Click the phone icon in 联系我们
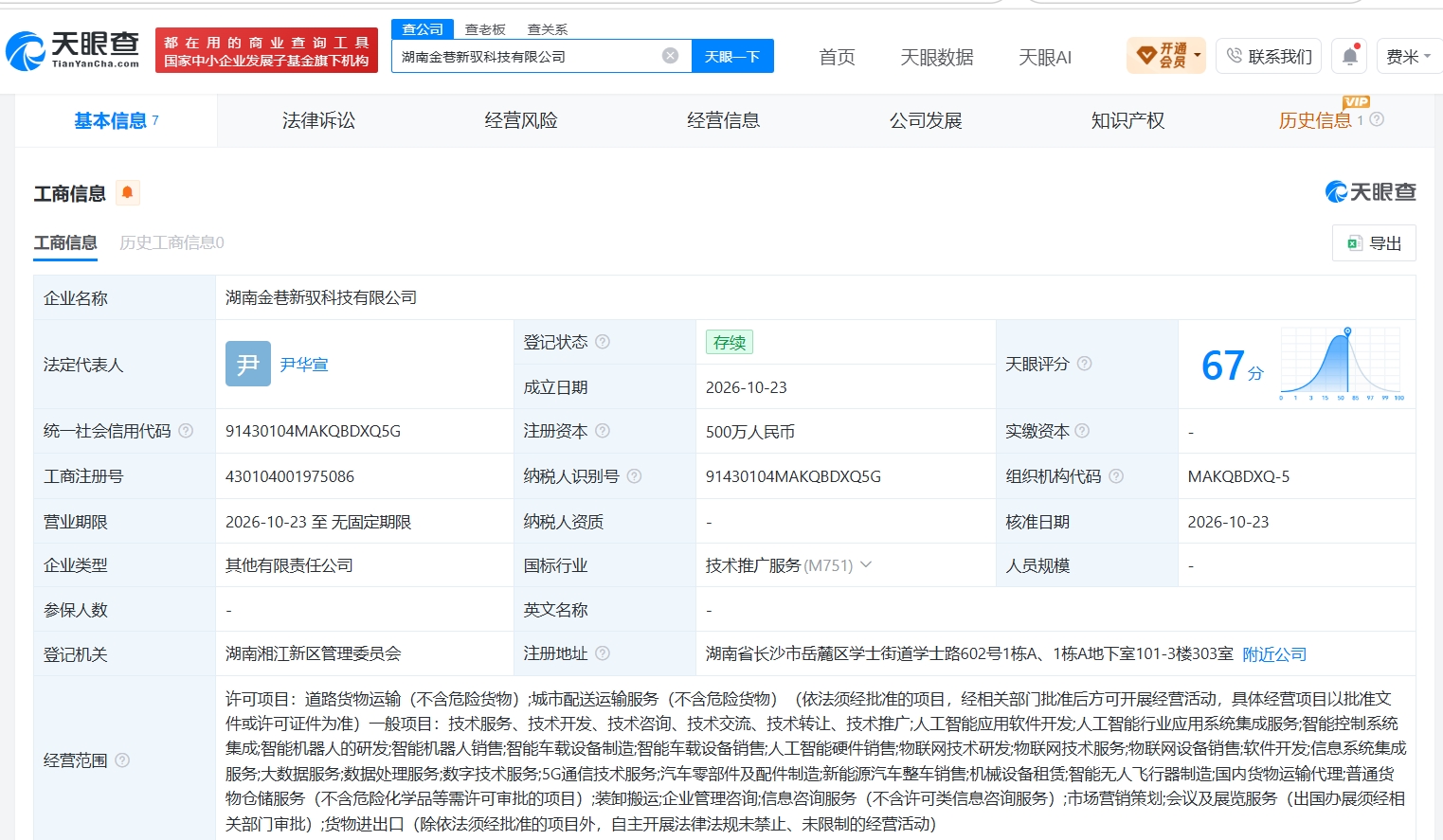Viewport: 1443px width, 840px height. [1234, 56]
